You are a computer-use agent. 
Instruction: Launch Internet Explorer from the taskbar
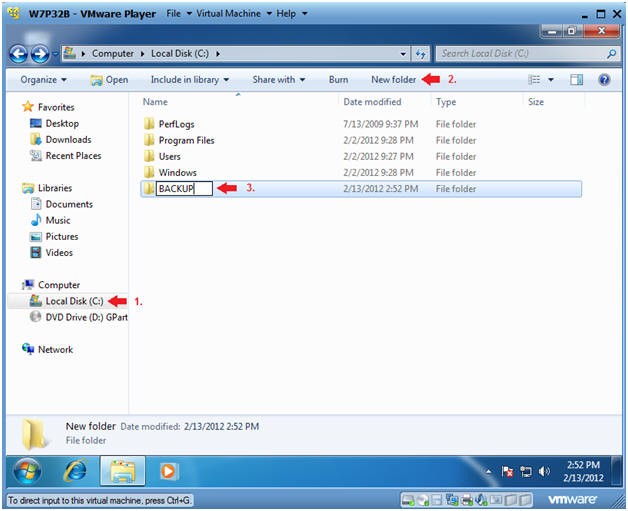tap(75, 471)
